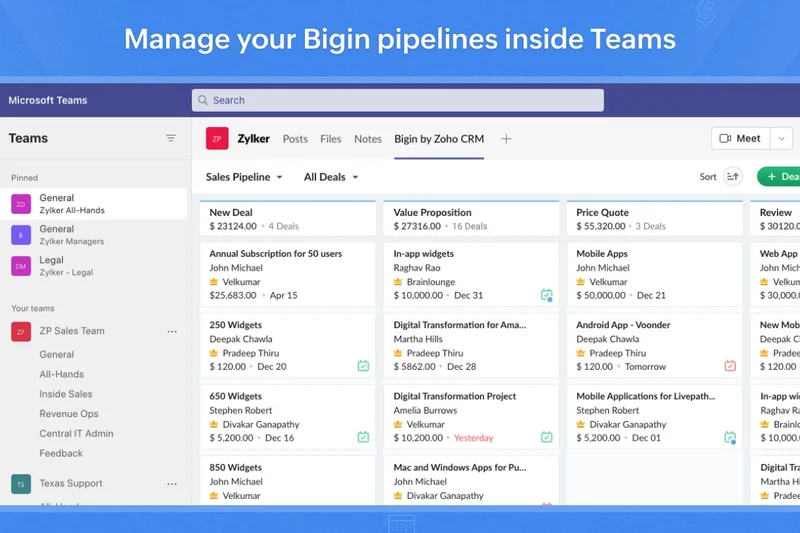This screenshot has width=800, height=533.
Task: Click crown icon beside Brainlounge
Action: click(x=398, y=282)
